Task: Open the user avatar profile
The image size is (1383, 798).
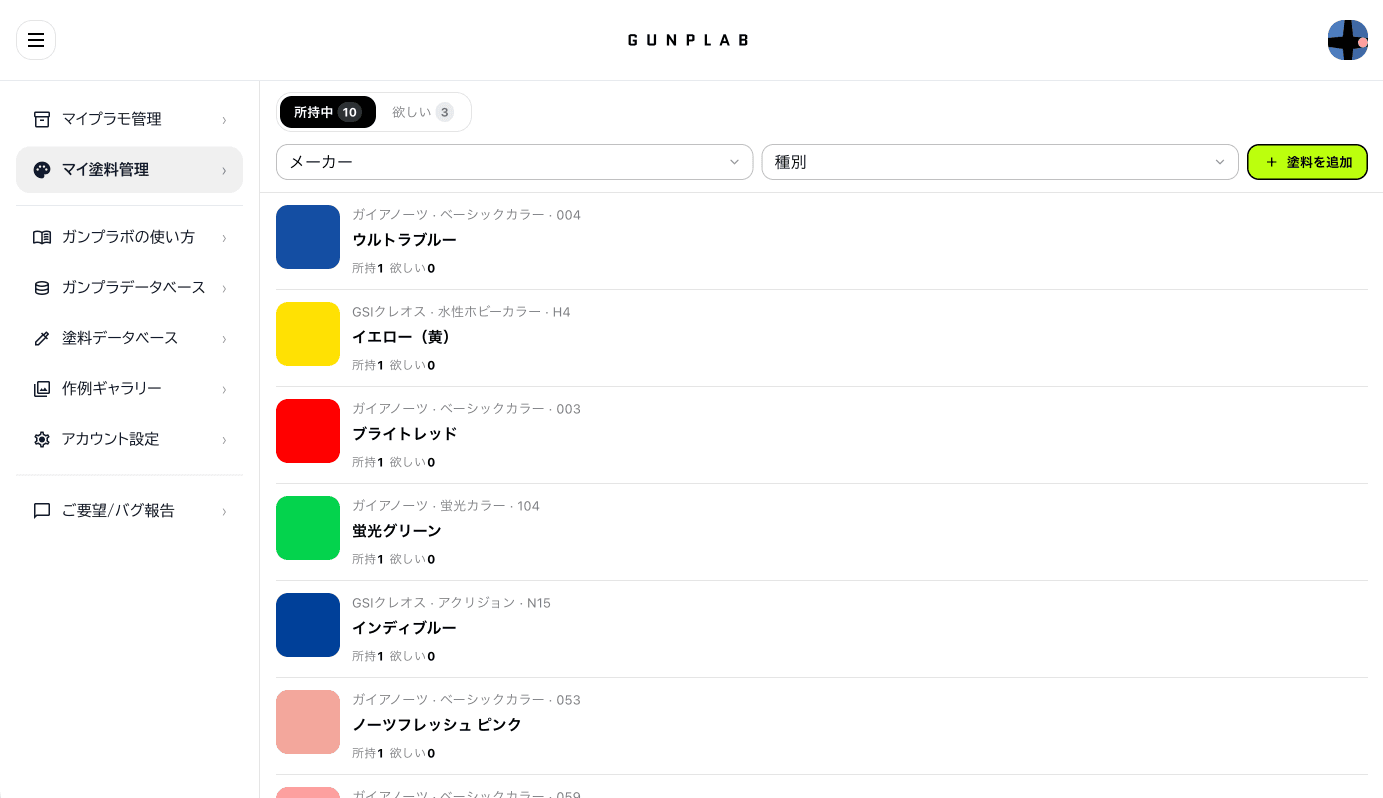Action: (x=1347, y=40)
